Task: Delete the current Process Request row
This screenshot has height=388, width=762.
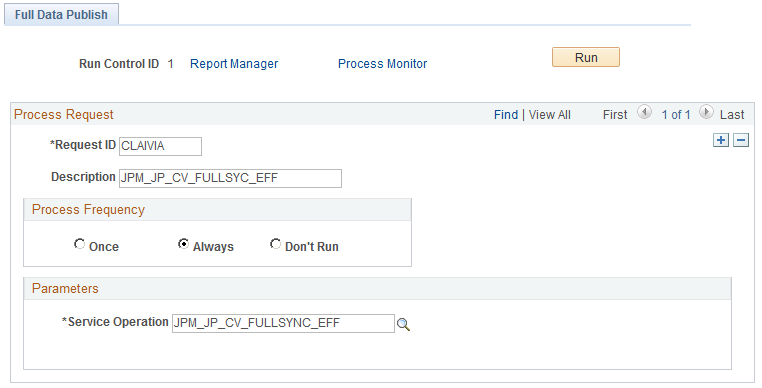Action: (741, 141)
